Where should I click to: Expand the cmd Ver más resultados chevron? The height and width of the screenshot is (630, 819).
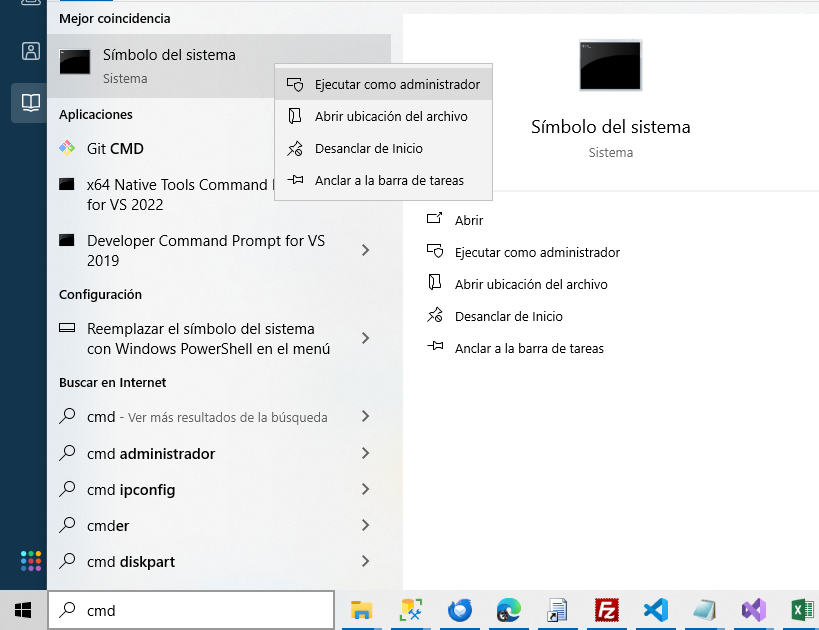(x=366, y=416)
